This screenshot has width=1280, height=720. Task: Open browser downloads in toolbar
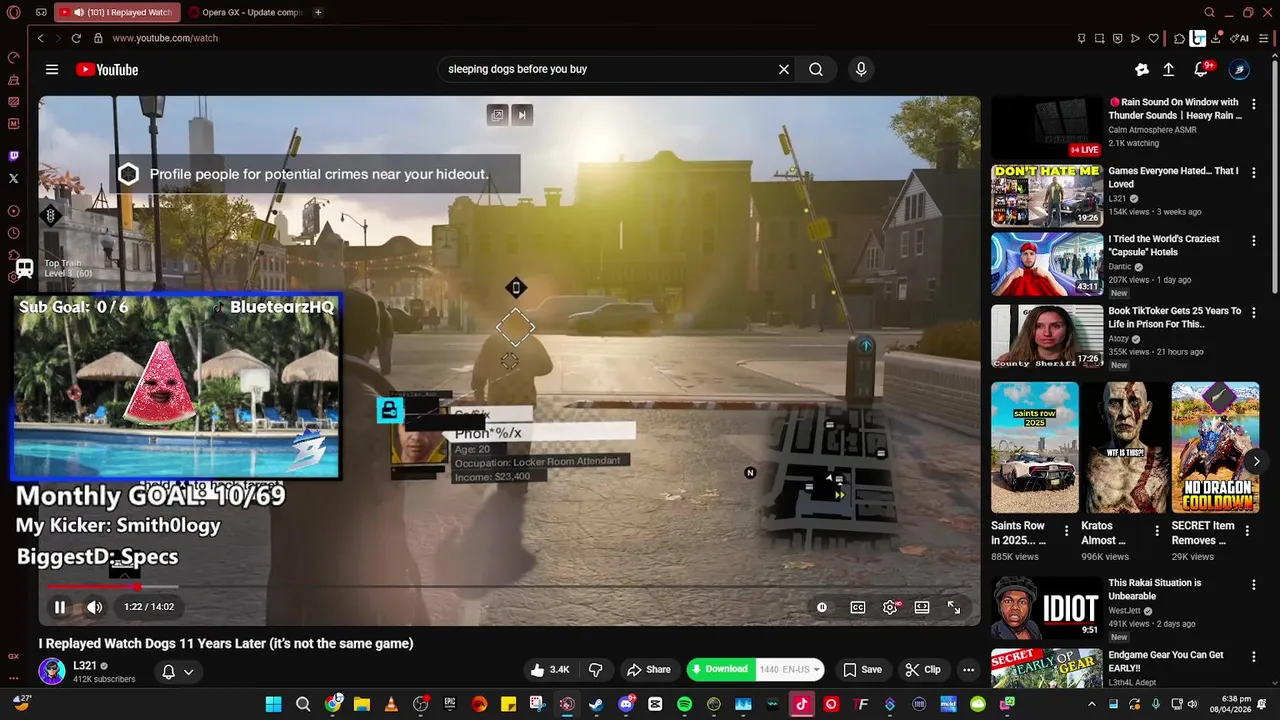[x=1216, y=38]
